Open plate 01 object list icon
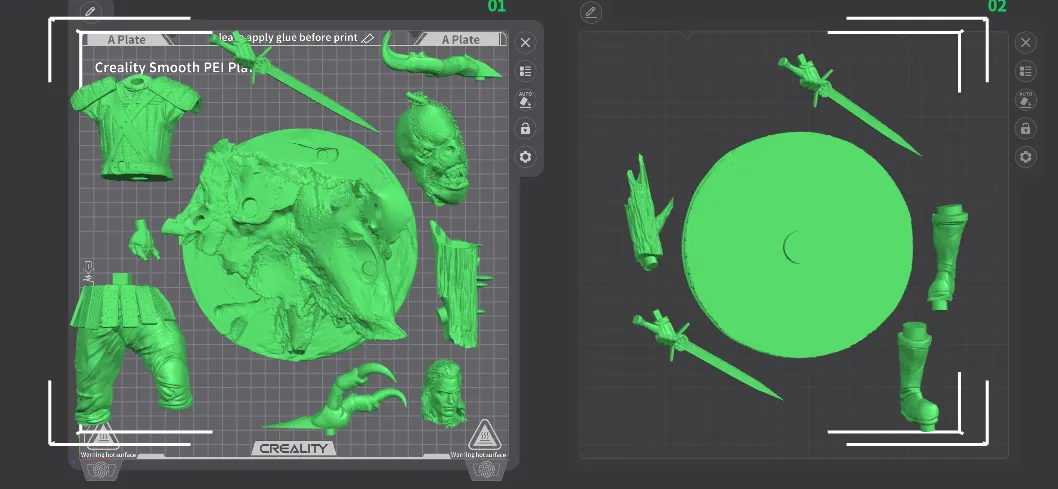 (x=526, y=71)
